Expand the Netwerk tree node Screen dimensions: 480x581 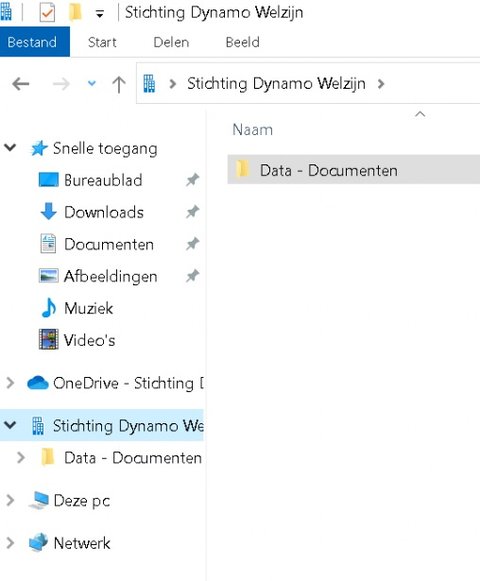[10, 543]
